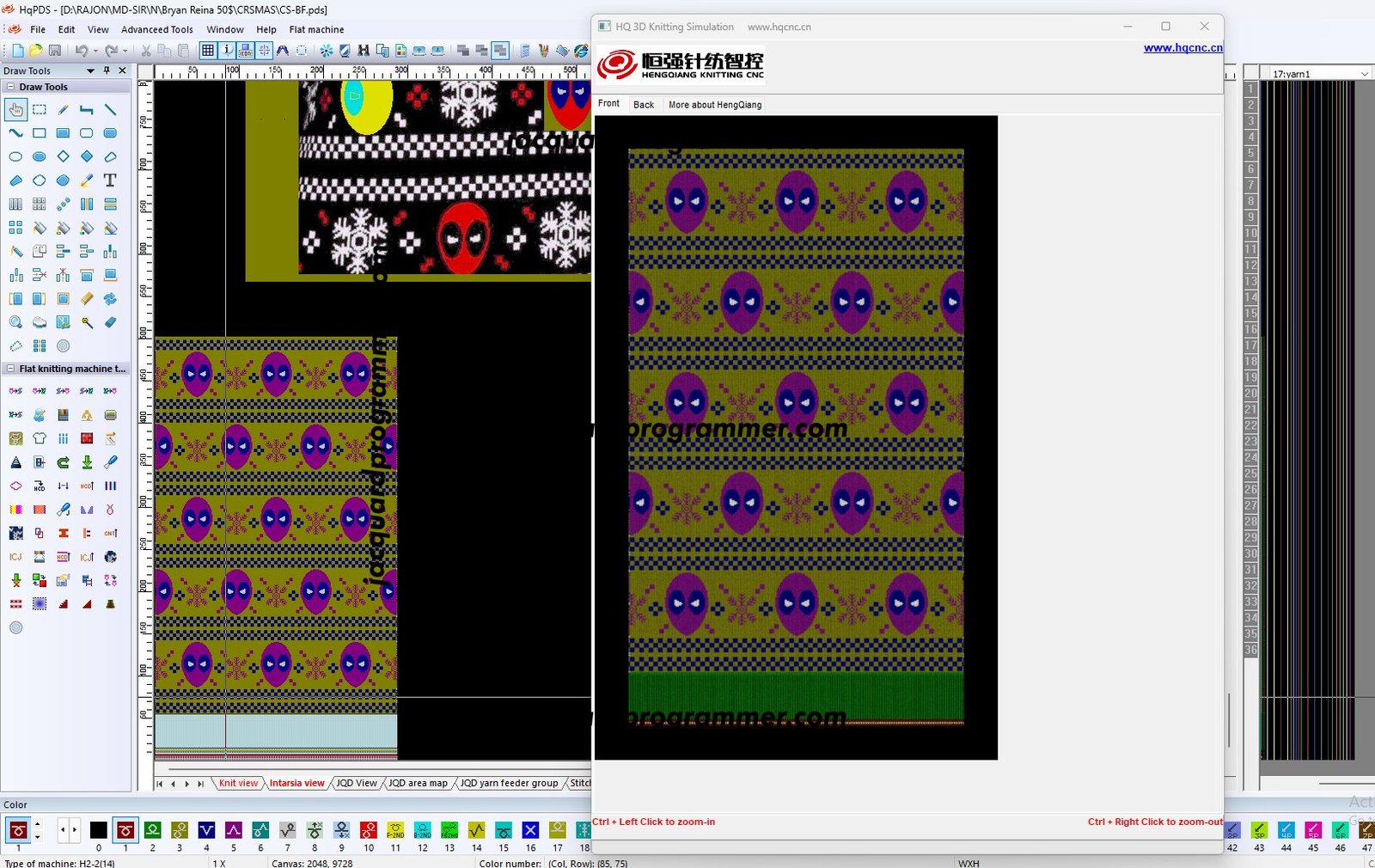Collapse the Draw Tools section

10,87
